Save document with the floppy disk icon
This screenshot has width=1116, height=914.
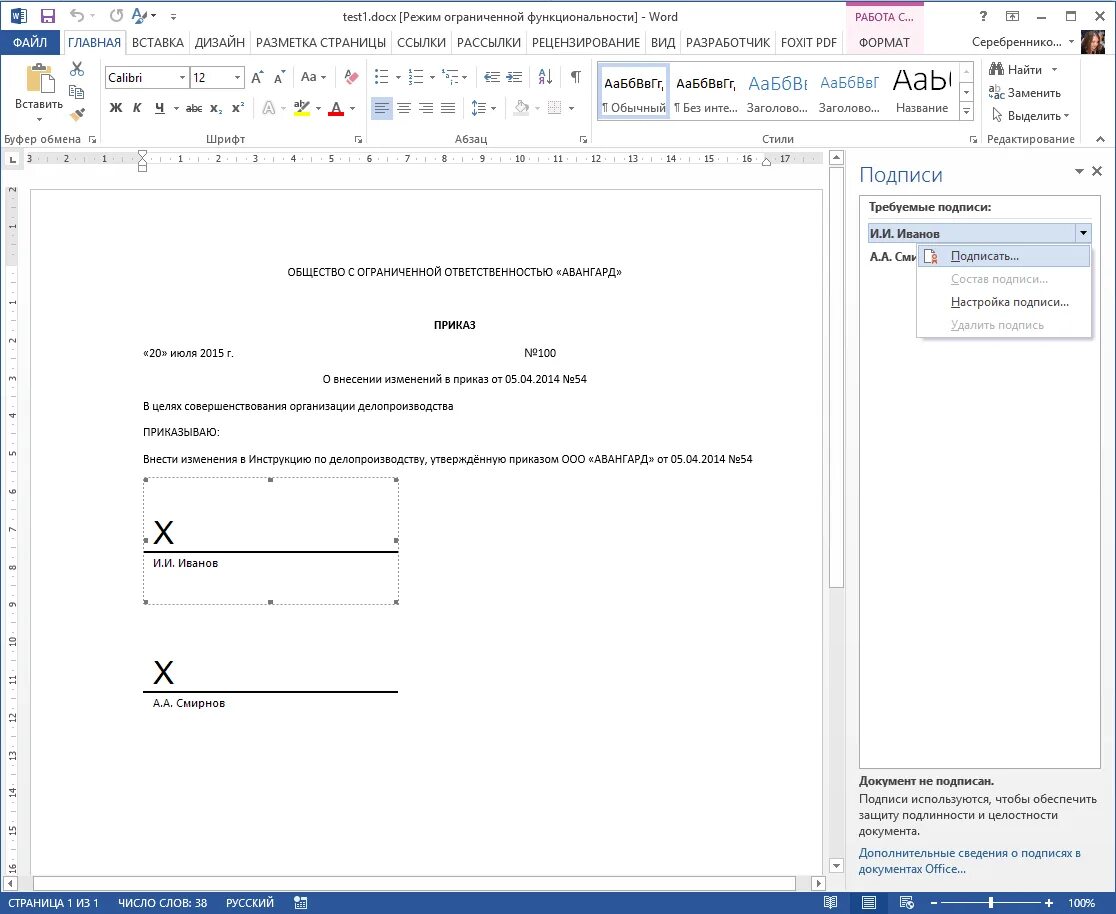pyautogui.click(x=48, y=16)
